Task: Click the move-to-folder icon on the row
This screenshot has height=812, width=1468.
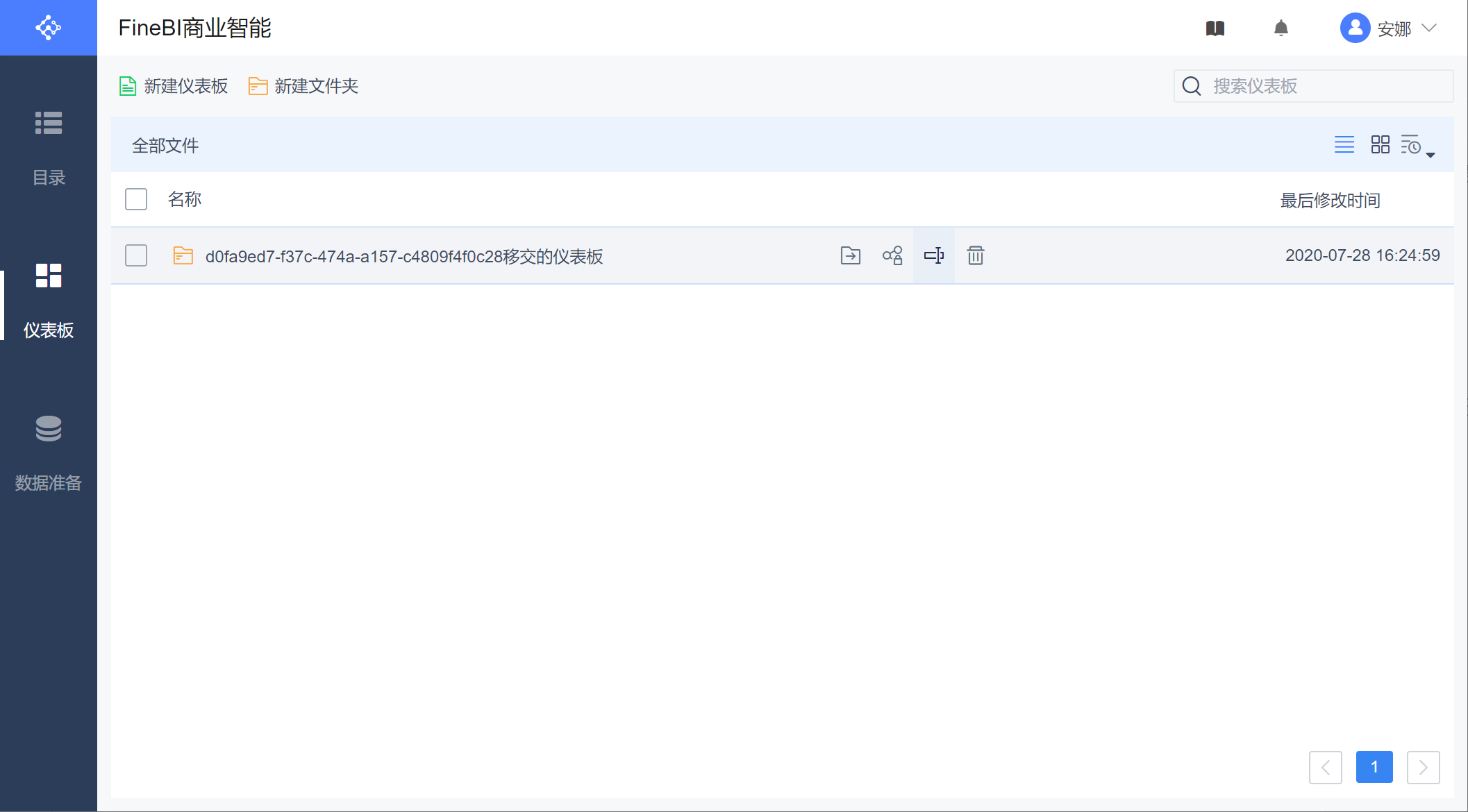Action: click(850, 255)
